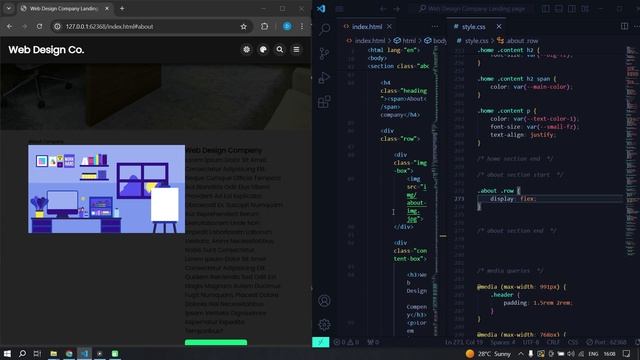The height and width of the screenshot is (360, 640).
Task: Switch to the index.html editor tab
Action: click(x=367, y=27)
